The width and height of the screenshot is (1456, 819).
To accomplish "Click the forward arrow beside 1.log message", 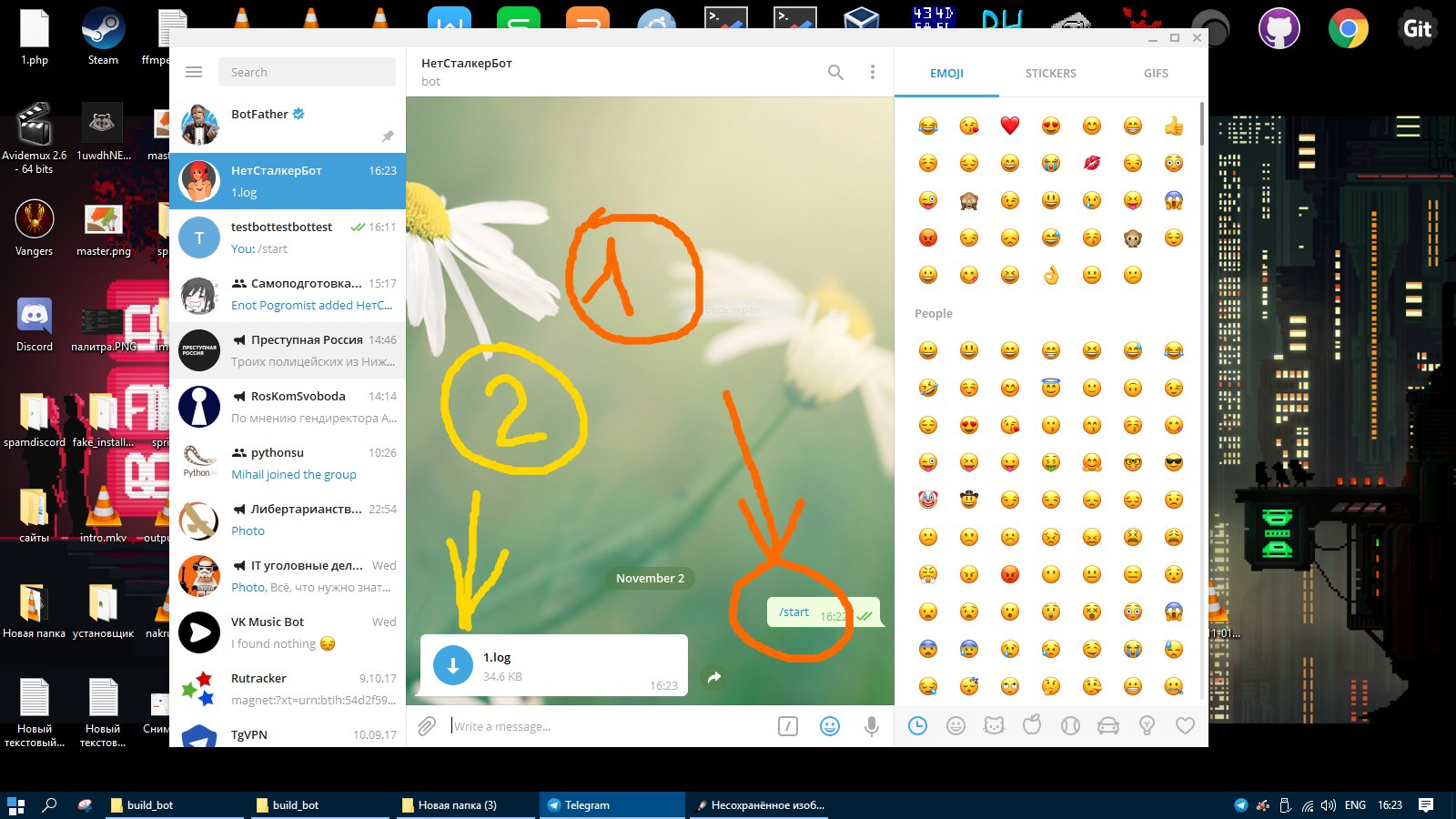I will [x=714, y=677].
